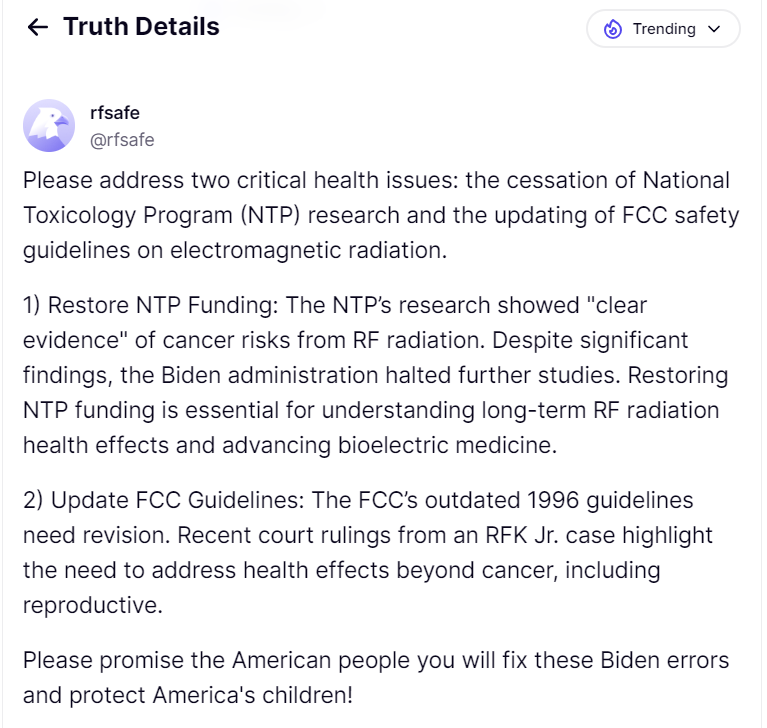Expand the Trending dropdown chevron
Viewport: 767px width, 728px height.
(x=714, y=29)
